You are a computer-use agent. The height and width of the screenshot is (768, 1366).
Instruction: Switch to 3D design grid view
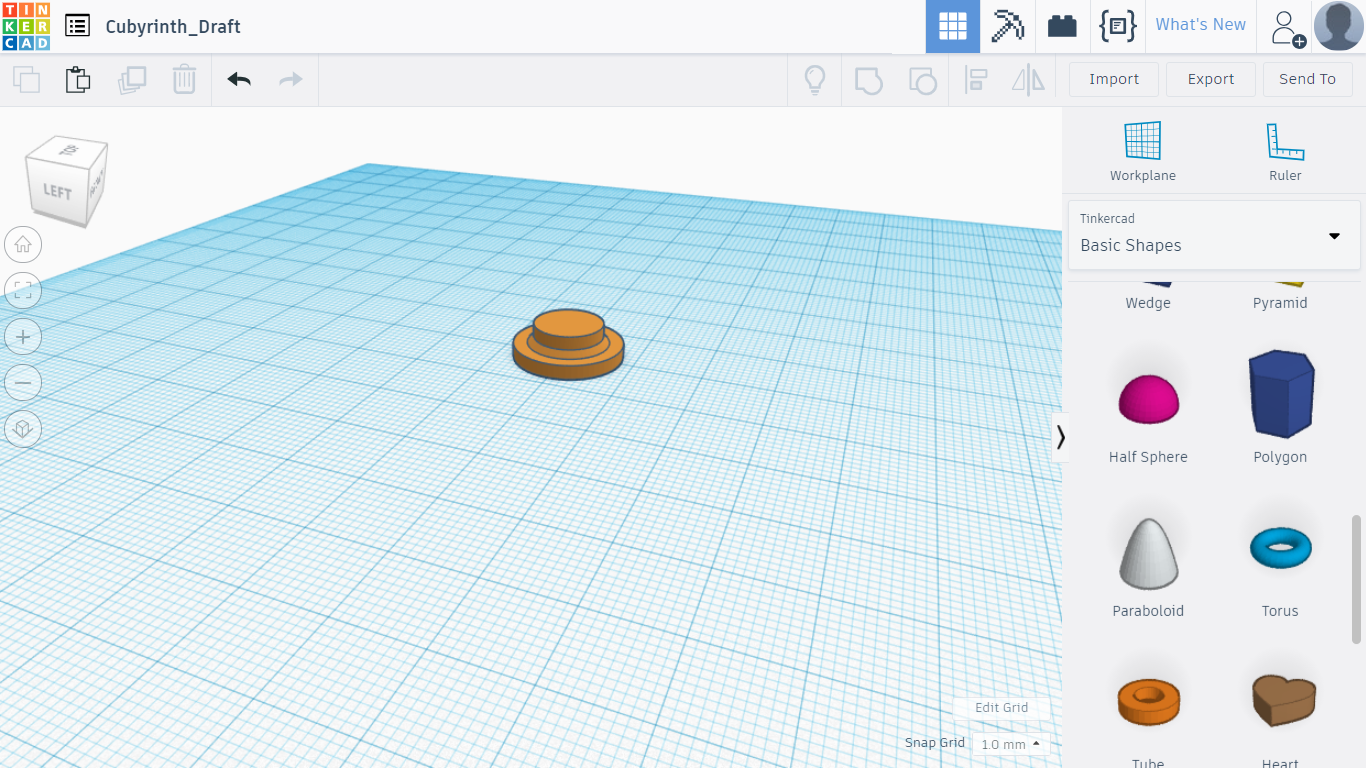pos(952,27)
